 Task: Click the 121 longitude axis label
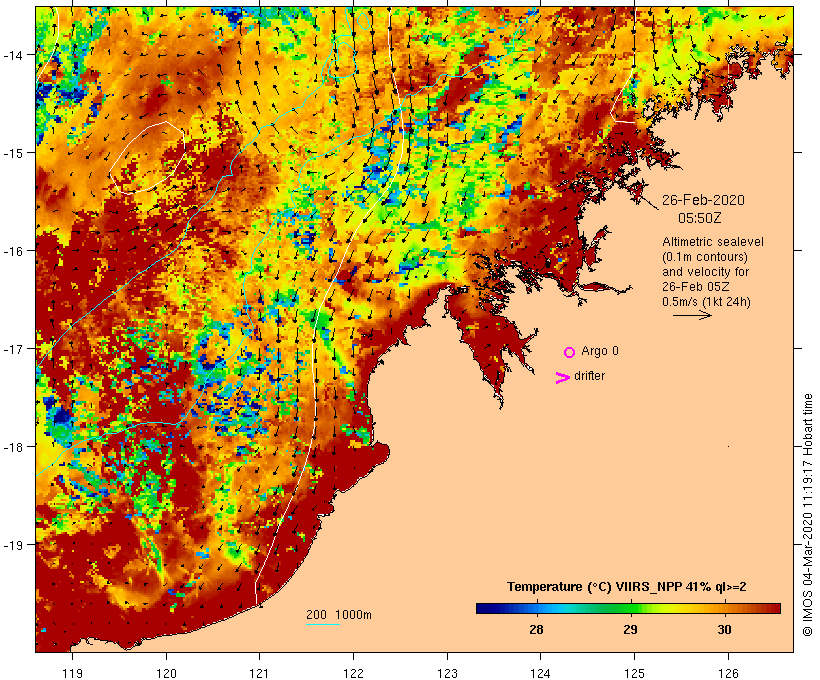click(259, 673)
